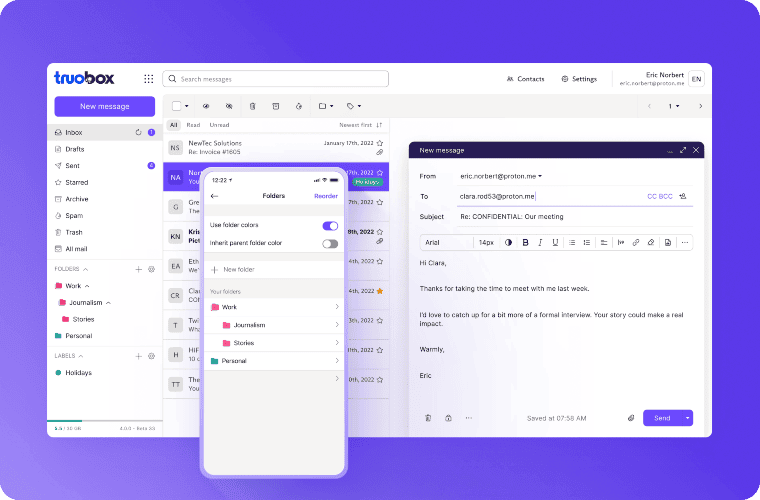Image resolution: width=760 pixels, height=500 pixels.
Task: Collapse the Work folder in the sidebar
Action: [x=87, y=286]
